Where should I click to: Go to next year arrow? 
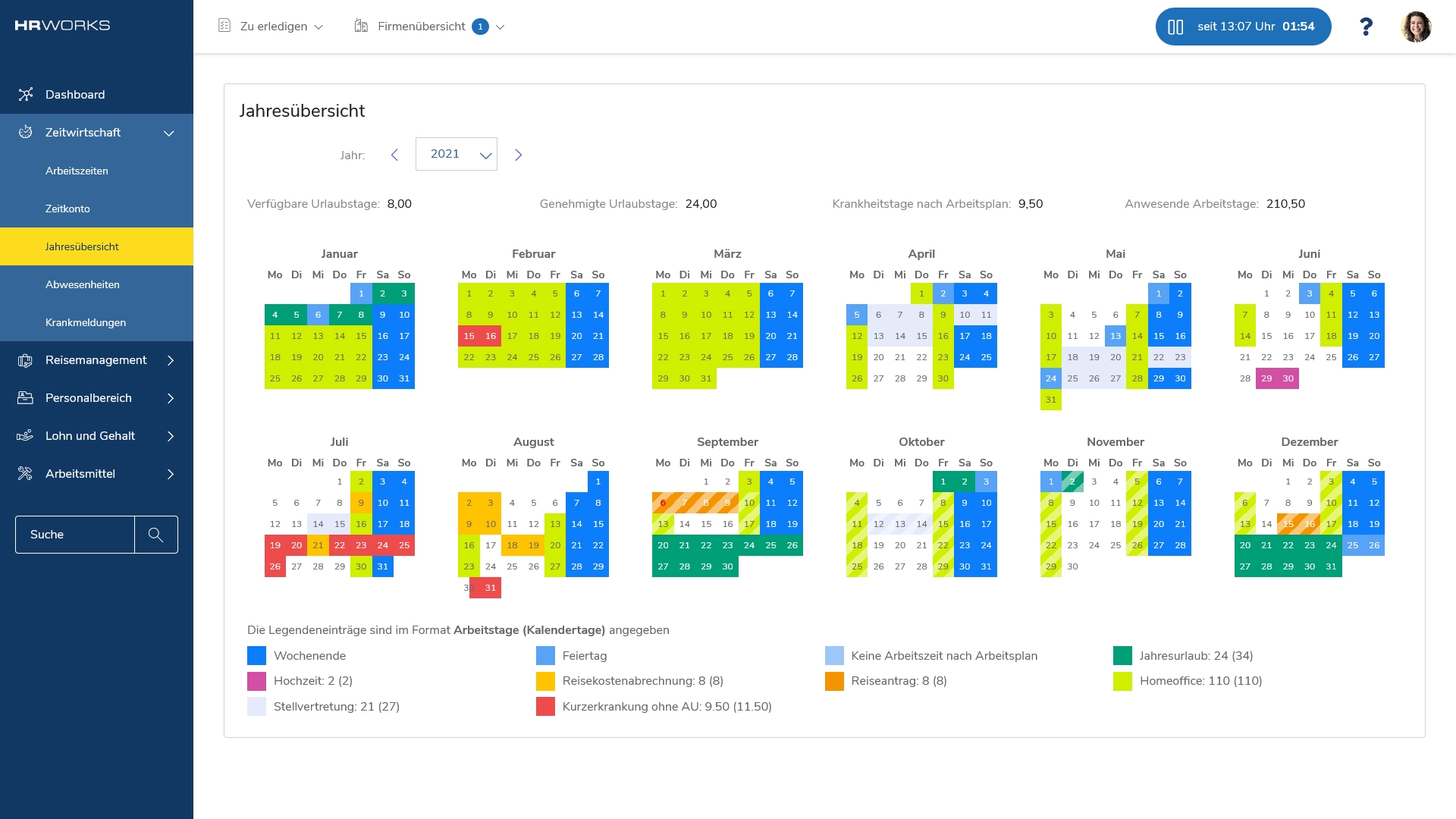(x=519, y=155)
